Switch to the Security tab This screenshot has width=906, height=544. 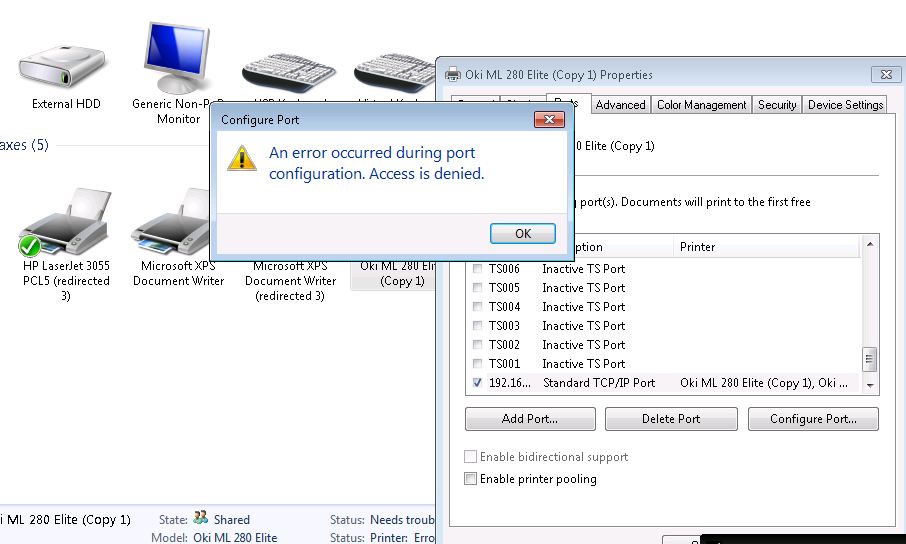777,105
